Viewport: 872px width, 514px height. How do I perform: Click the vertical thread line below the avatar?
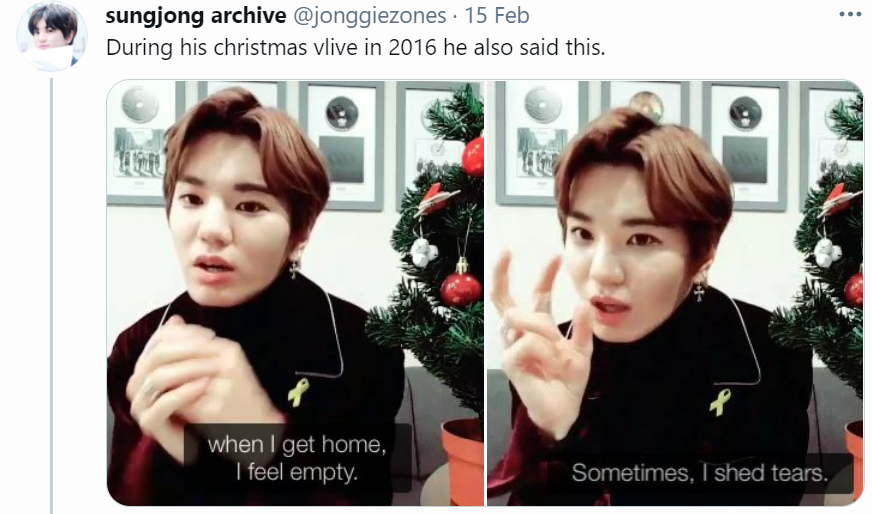tap(51, 296)
